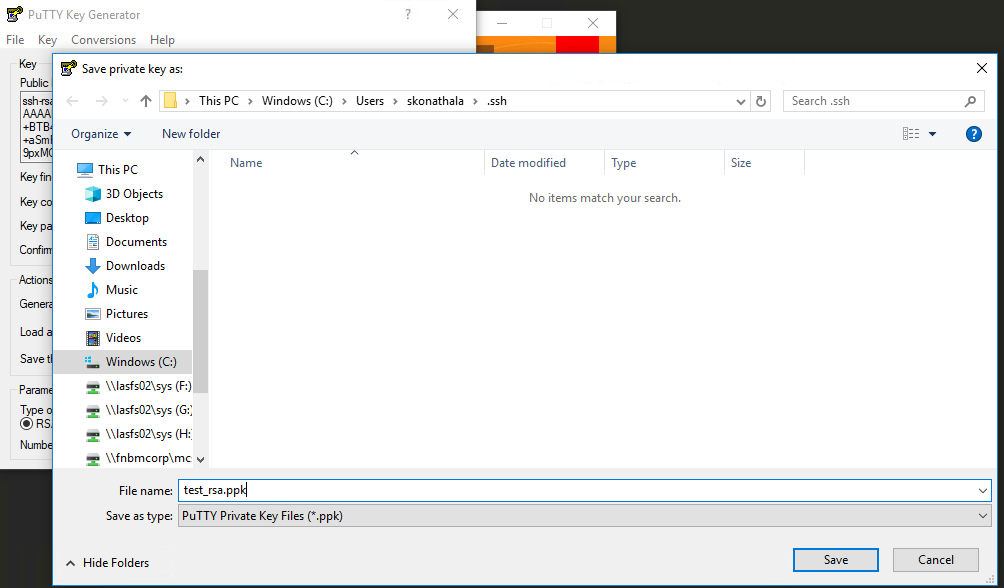Open the Key menu in PuTTYgen

tap(46, 39)
